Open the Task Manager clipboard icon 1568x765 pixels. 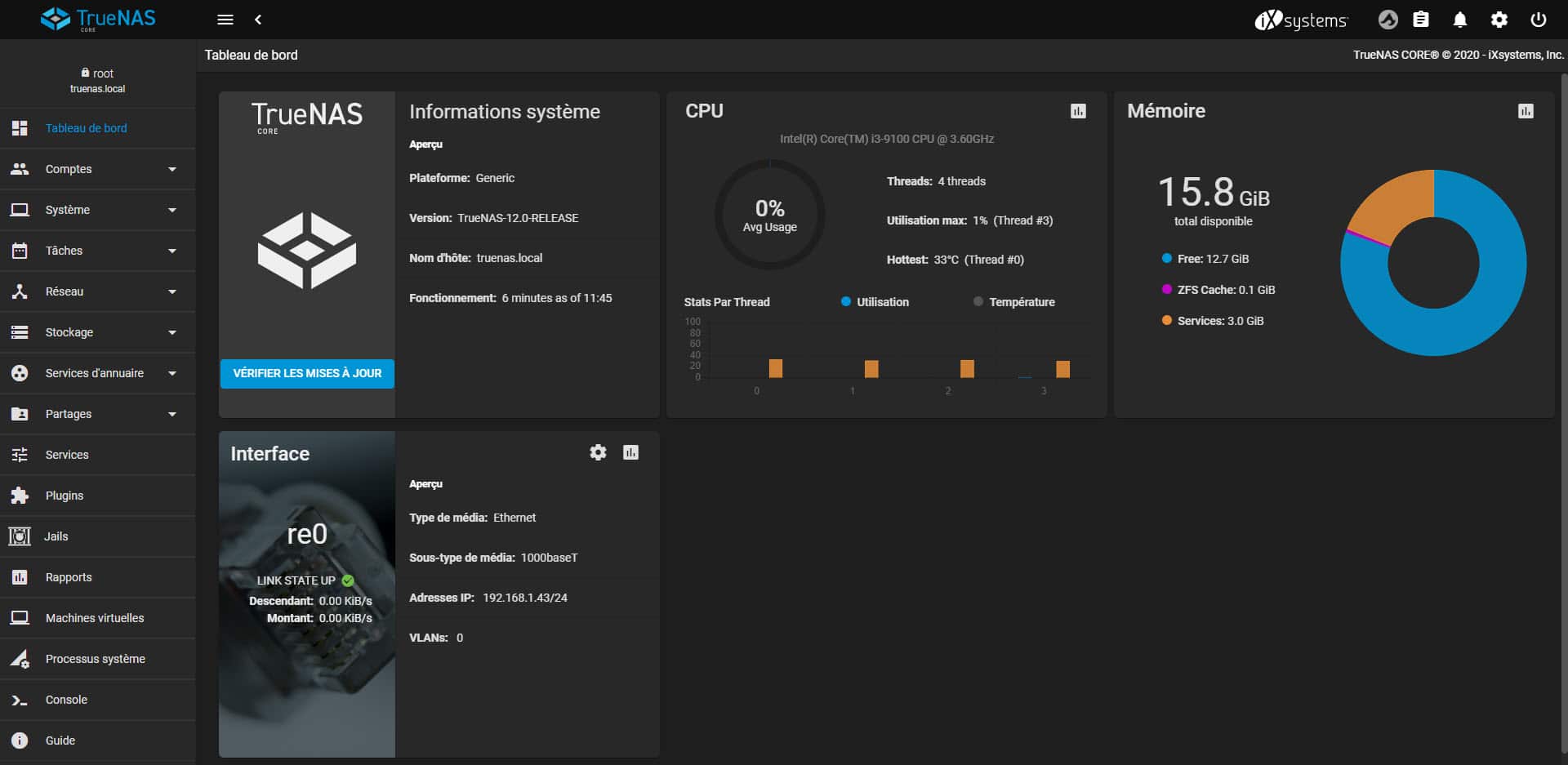click(x=1421, y=20)
